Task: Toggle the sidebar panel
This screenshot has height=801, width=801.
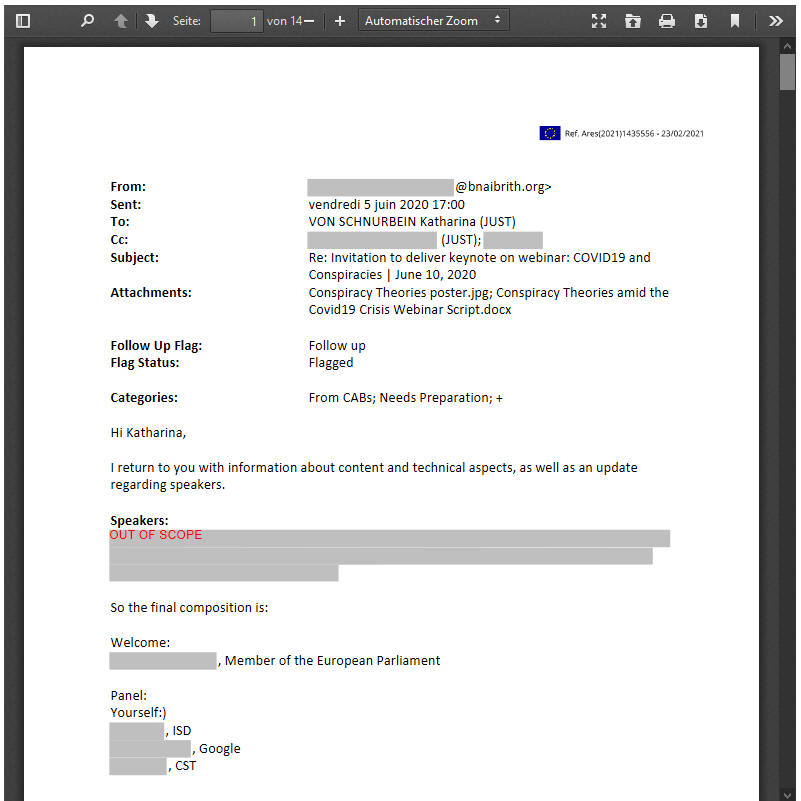Action: 23,21
